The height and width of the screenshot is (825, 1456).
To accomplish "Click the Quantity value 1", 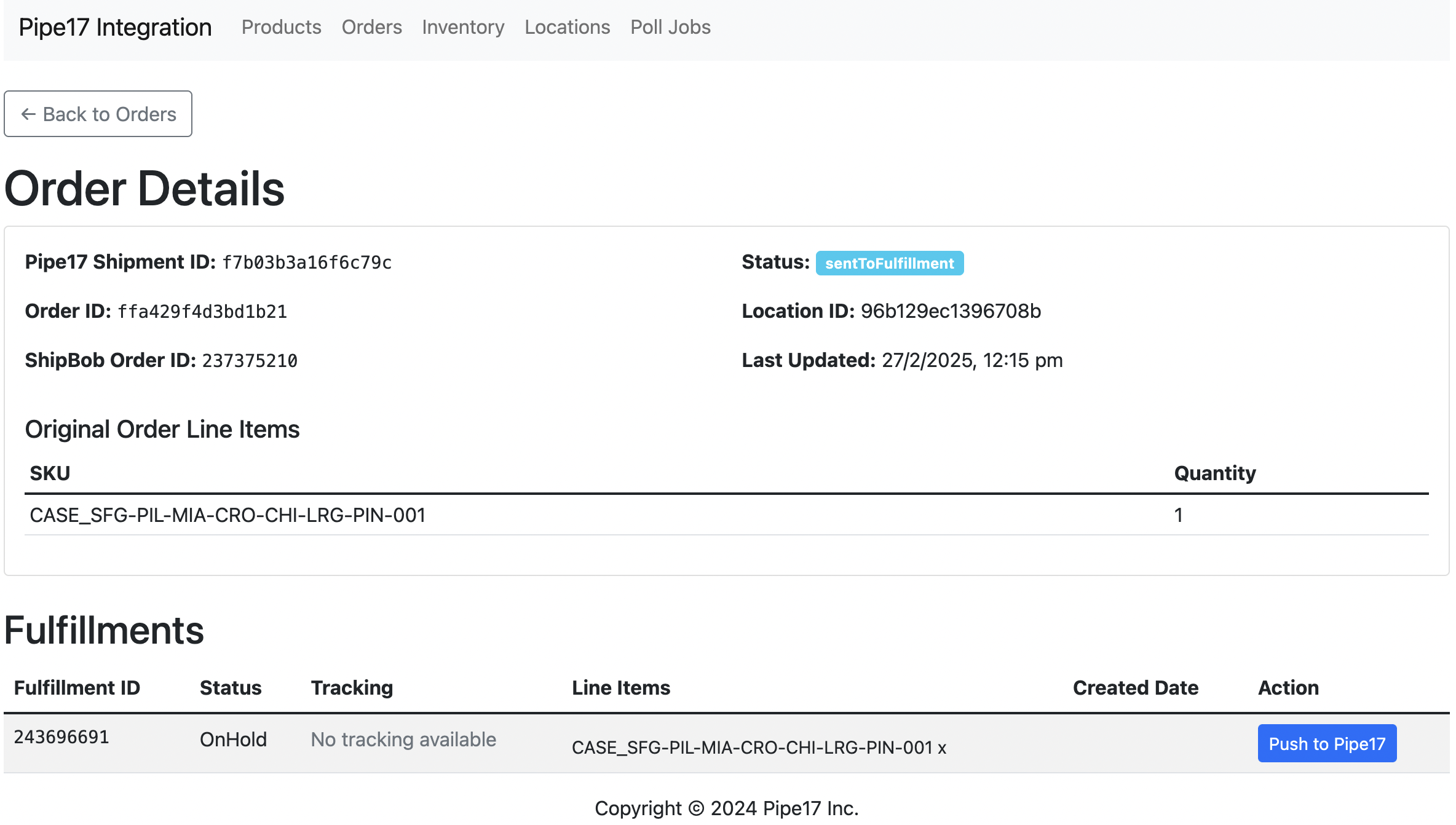I will coord(1178,515).
